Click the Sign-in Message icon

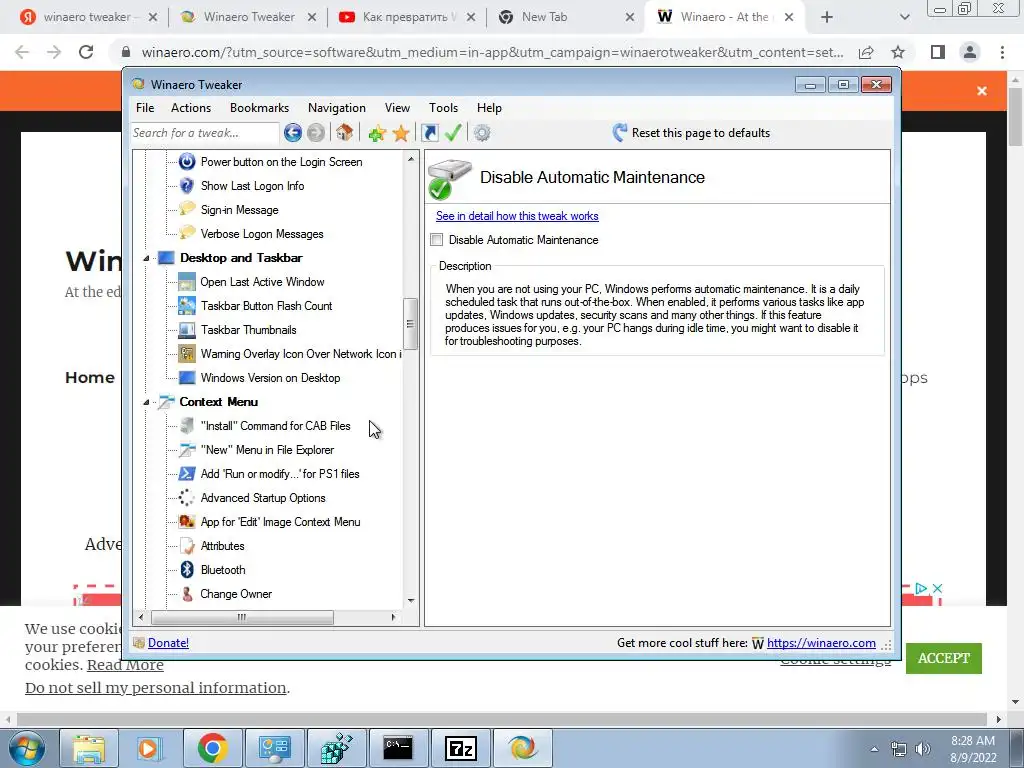pos(187,209)
